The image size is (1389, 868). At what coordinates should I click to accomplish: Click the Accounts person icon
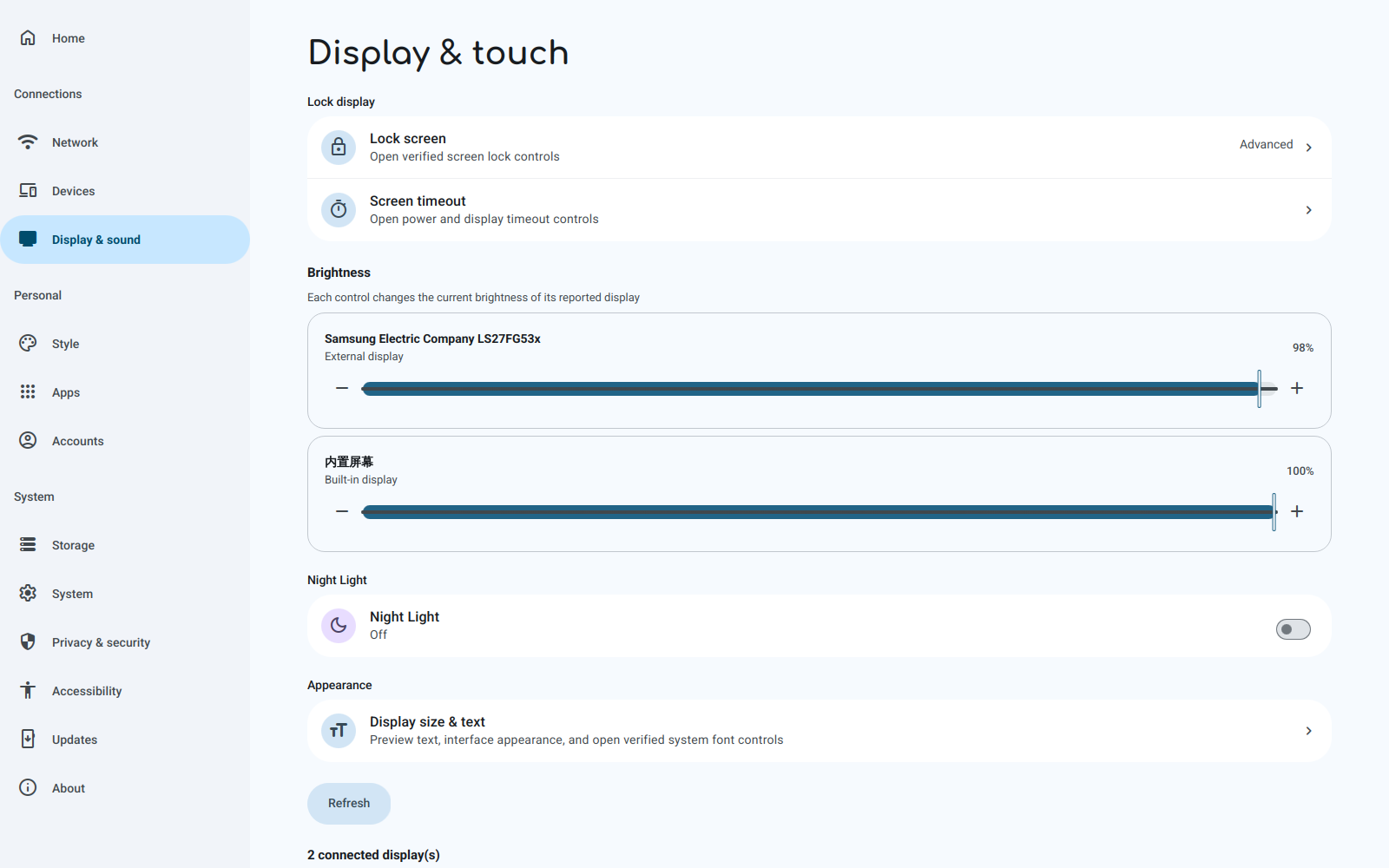click(28, 441)
